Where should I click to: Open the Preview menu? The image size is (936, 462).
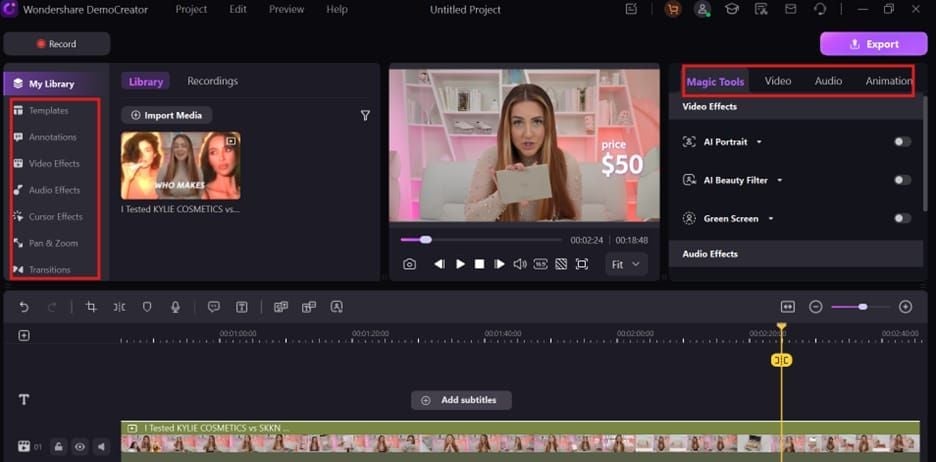[286, 10]
